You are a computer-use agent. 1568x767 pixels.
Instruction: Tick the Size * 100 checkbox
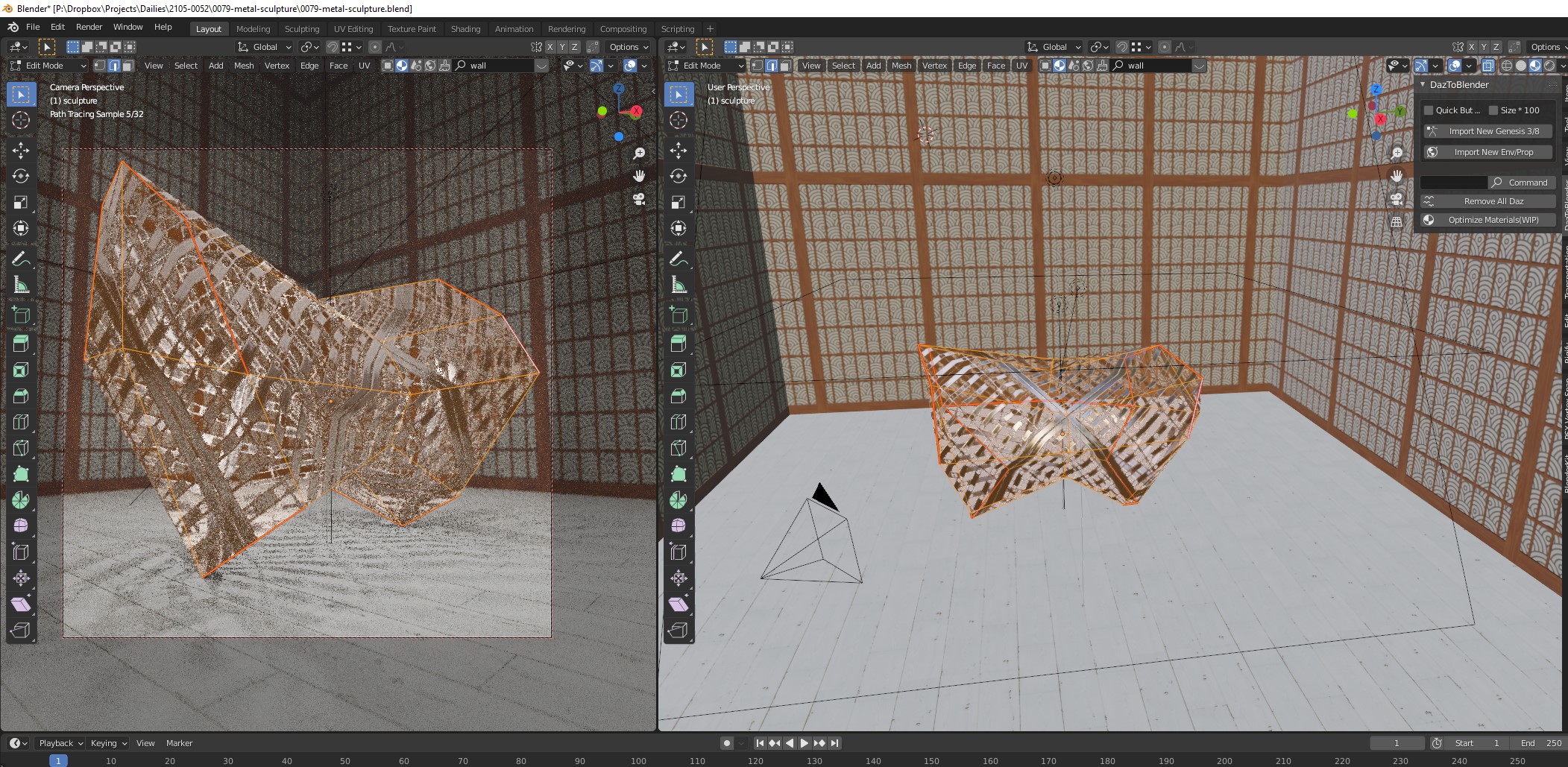tap(1493, 110)
